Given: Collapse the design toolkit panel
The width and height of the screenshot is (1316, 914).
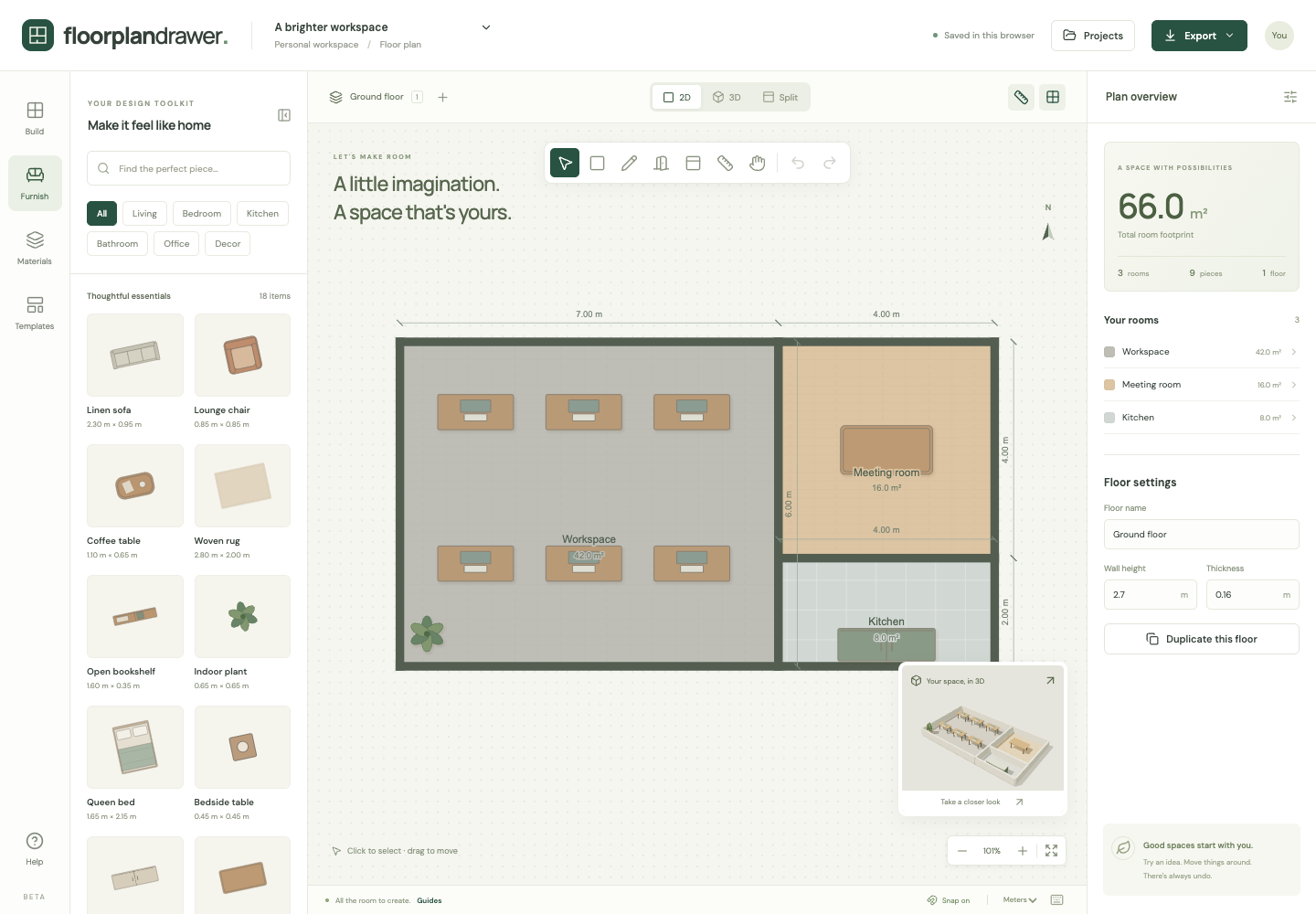Looking at the screenshot, I should (x=284, y=115).
